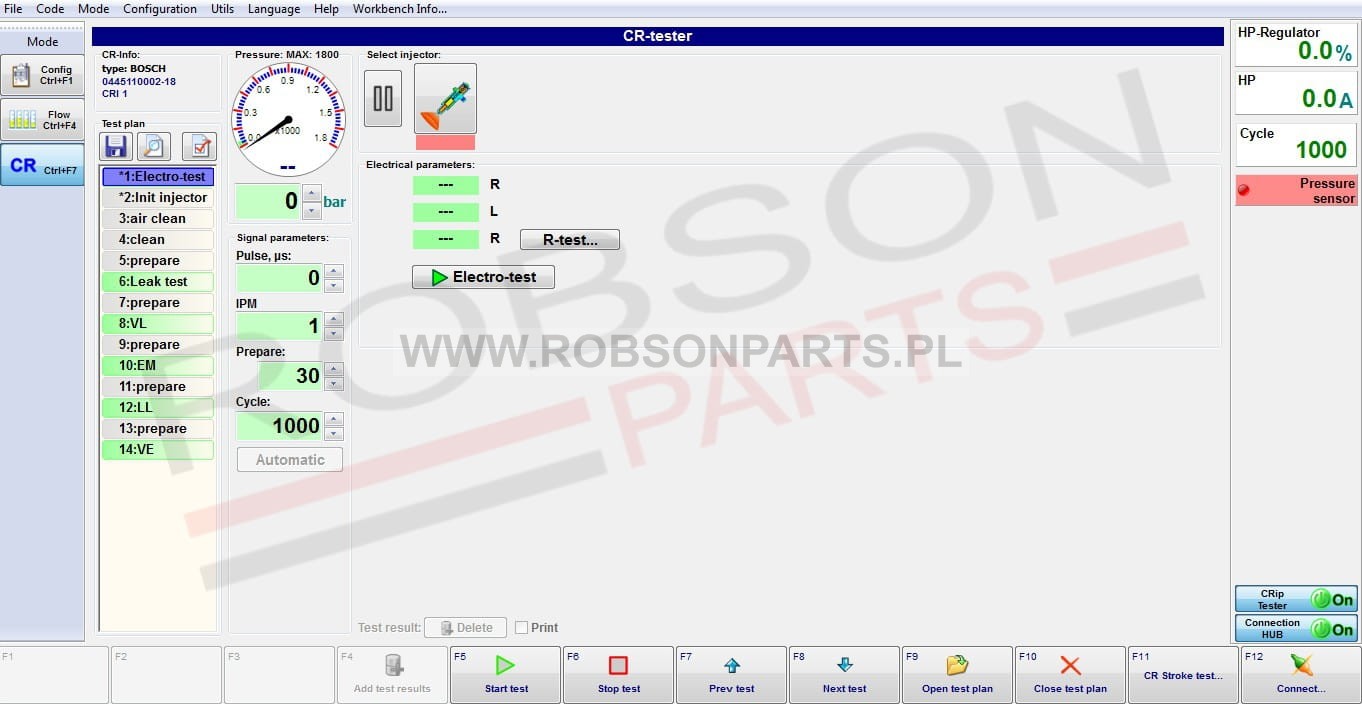
Task: Open the Utils menu
Action: coord(222,9)
